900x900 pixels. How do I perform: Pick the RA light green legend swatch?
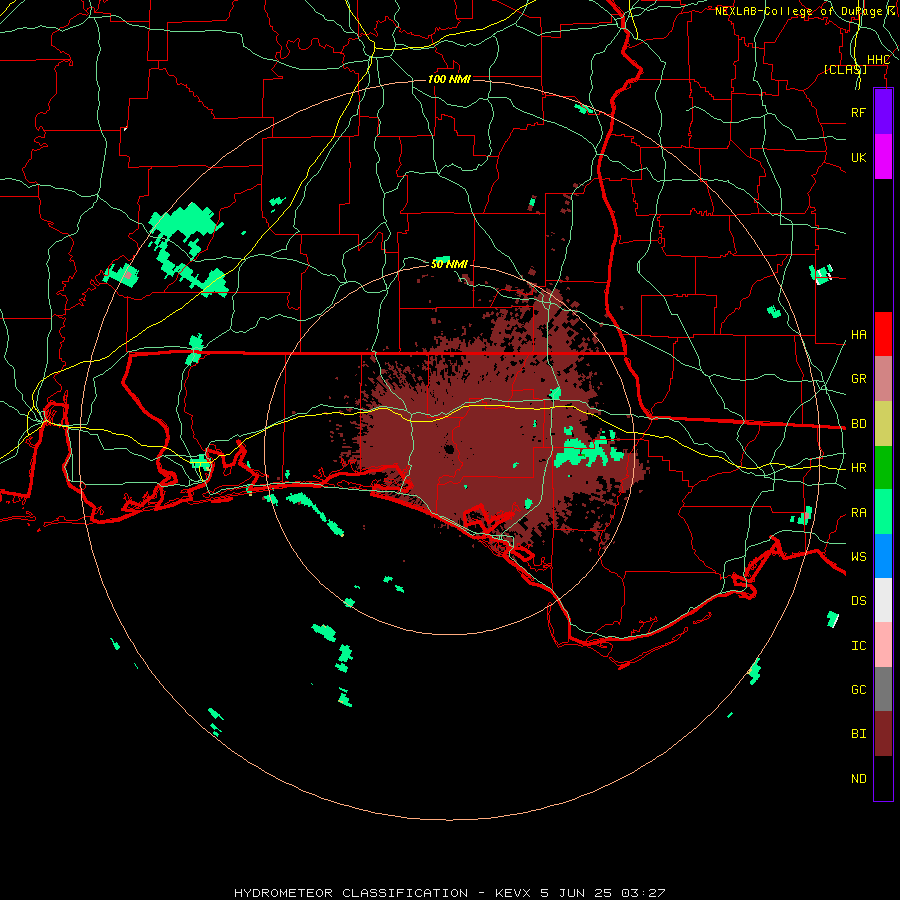pyautogui.click(x=883, y=512)
